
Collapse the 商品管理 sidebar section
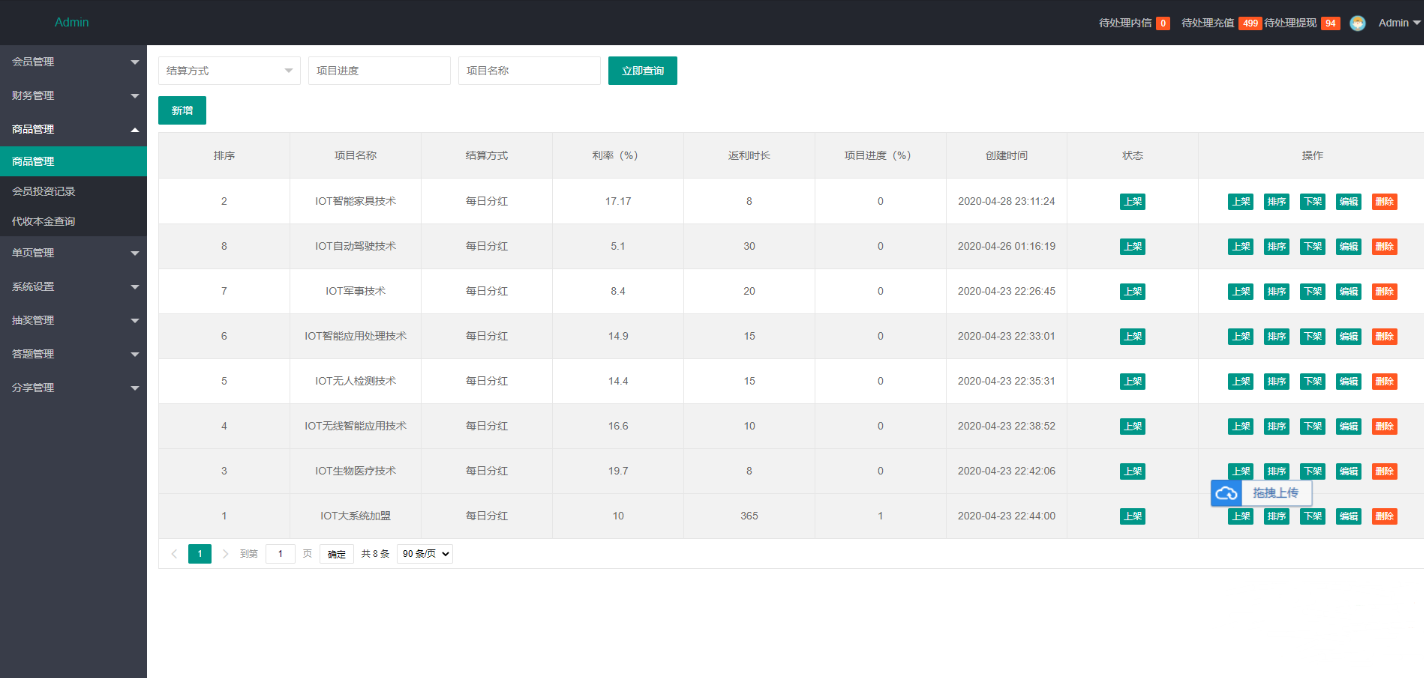tap(73, 129)
